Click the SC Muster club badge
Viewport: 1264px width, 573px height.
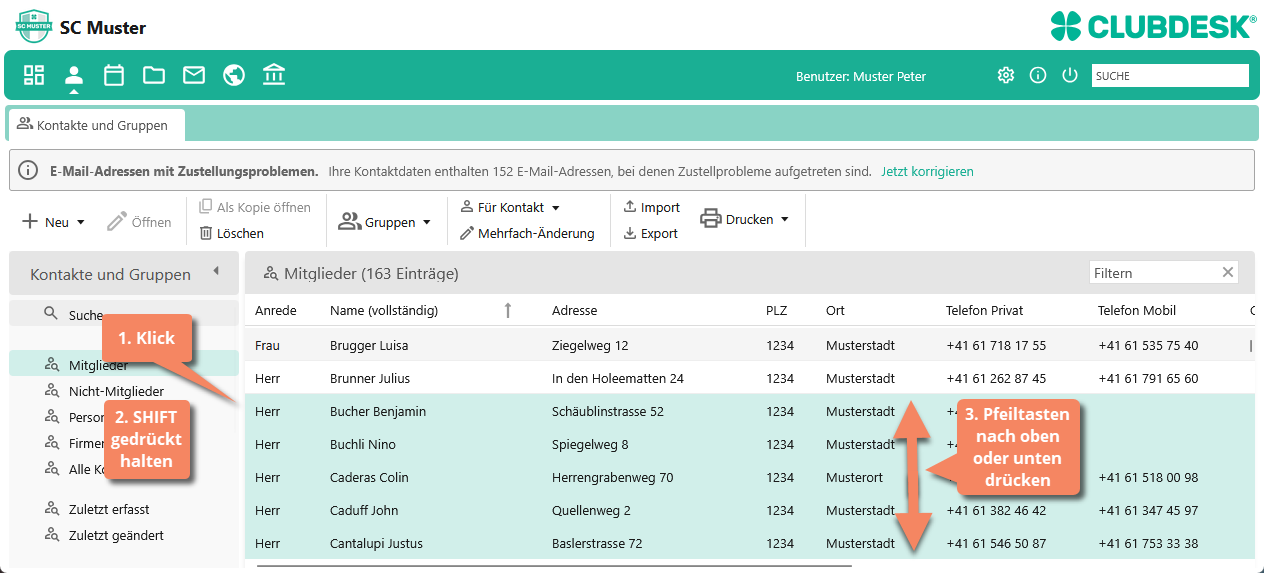pos(34,27)
